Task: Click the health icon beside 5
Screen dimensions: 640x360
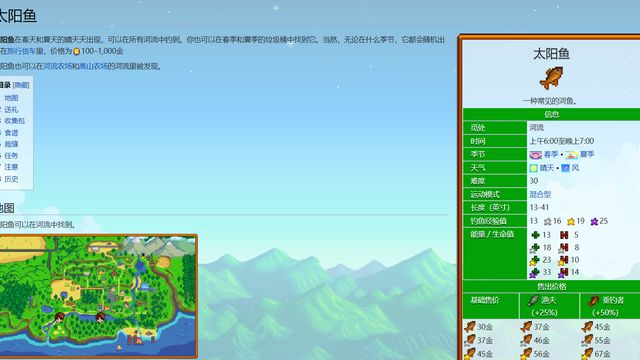Action: point(564,235)
